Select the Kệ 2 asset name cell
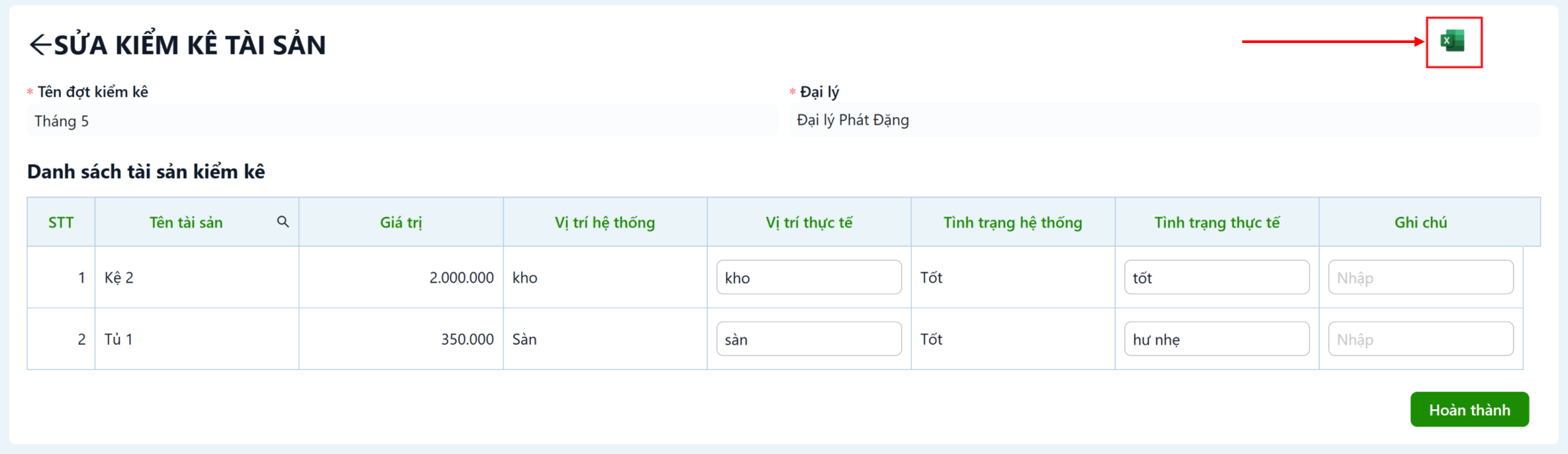This screenshot has width=1568, height=454. 197,277
